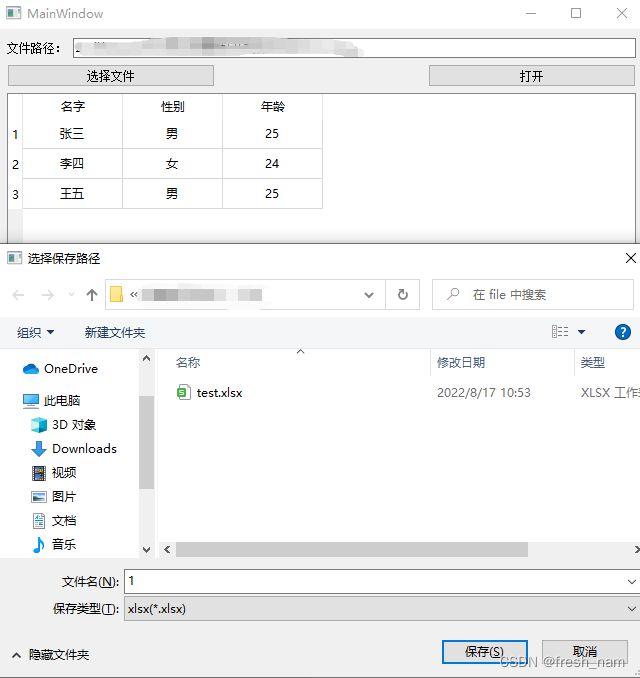Image resolution: width=640 pixels, height=678 pixels.
Task: Sort by 名称 column header
Action: click(188, 362)
